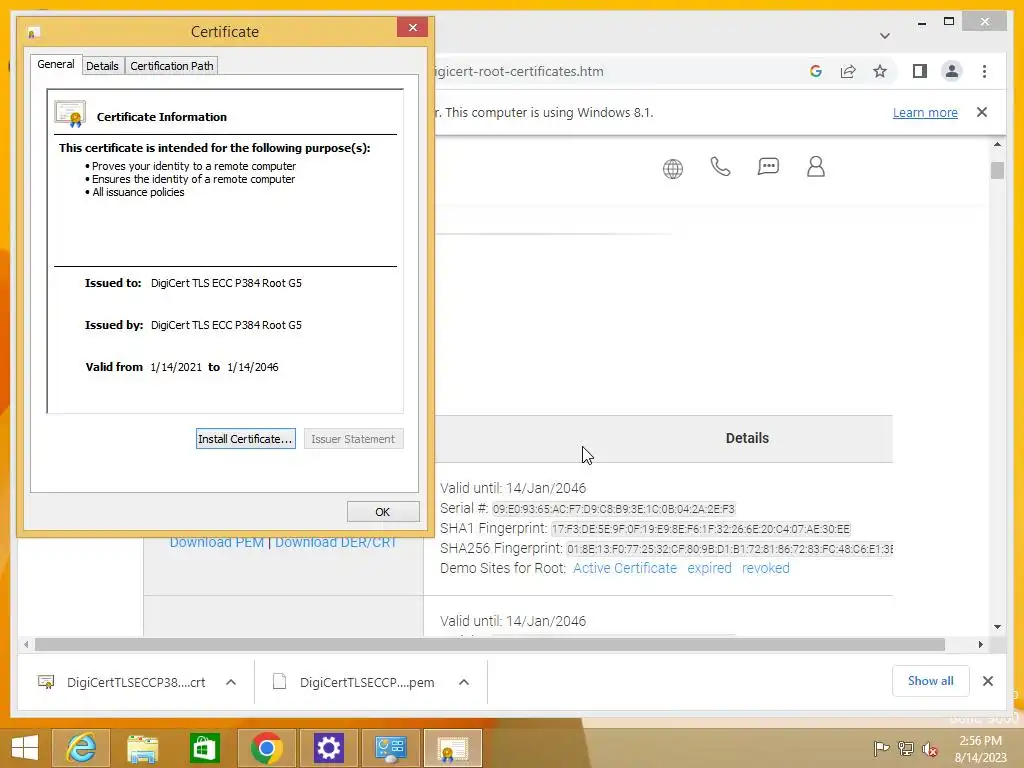The image size is (1024, 768).
Task: Open the DigiCertTLSECCP38....crt download
Action: point(136,682)
